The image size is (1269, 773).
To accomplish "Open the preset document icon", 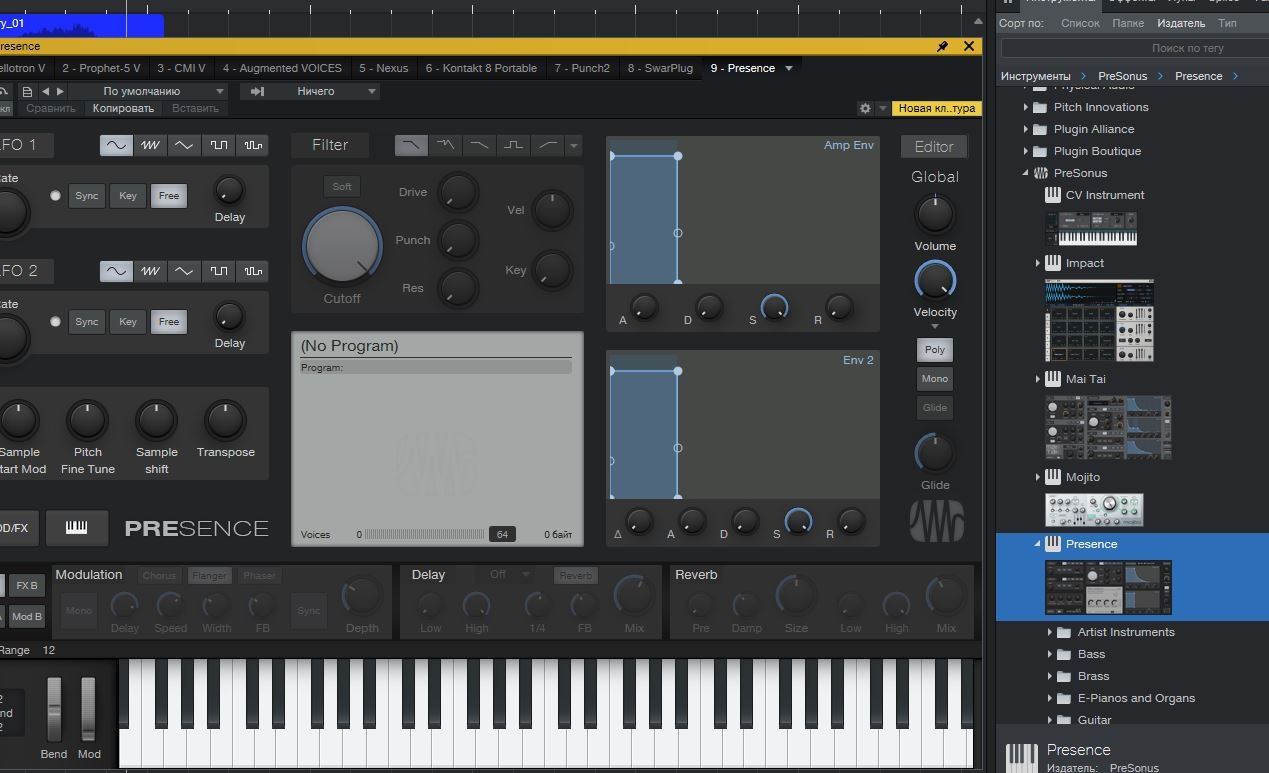I will tap(28, 91).
